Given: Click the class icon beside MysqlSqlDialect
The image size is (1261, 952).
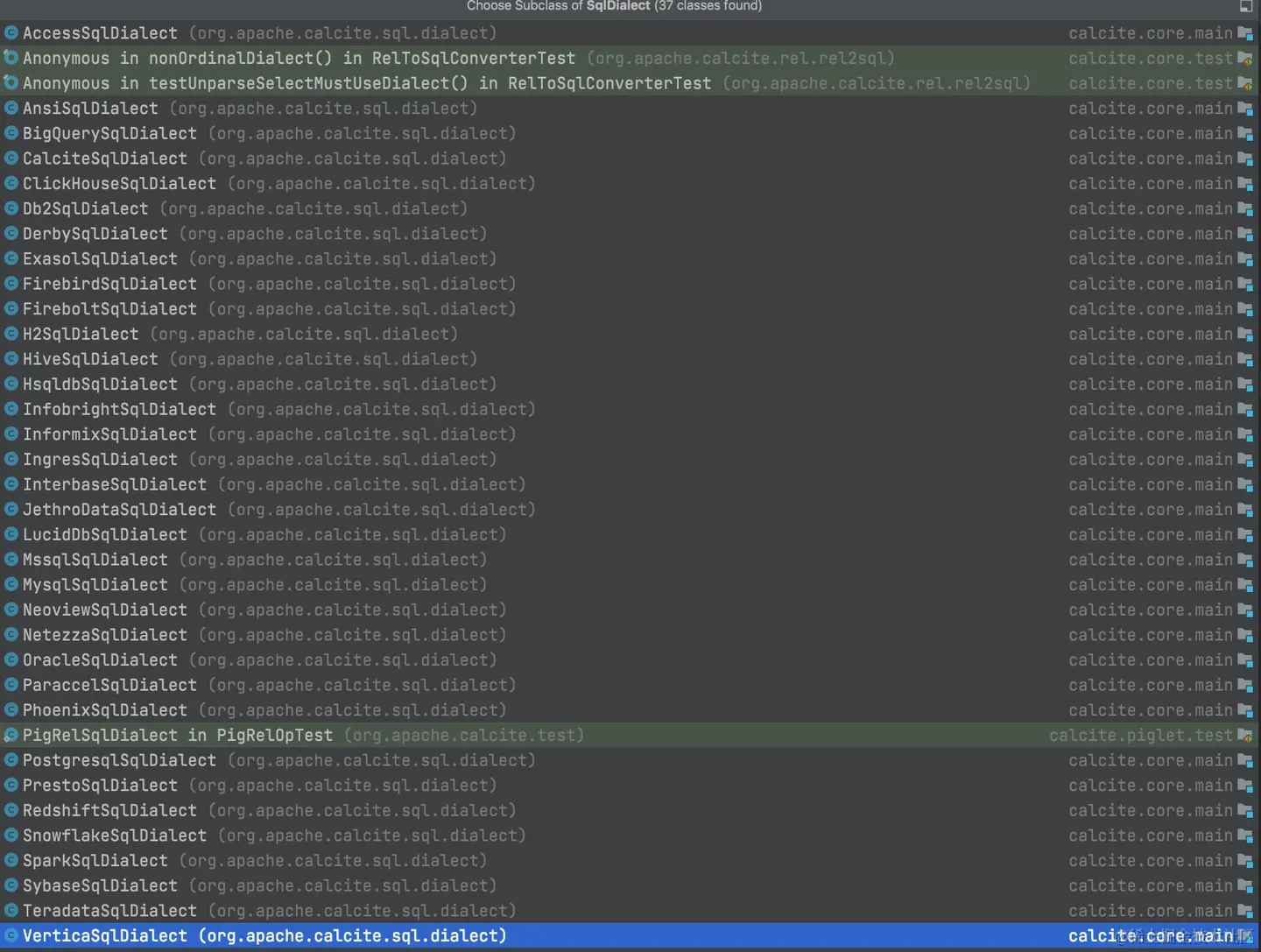Looking at the screenshot, I should [11, 585].
